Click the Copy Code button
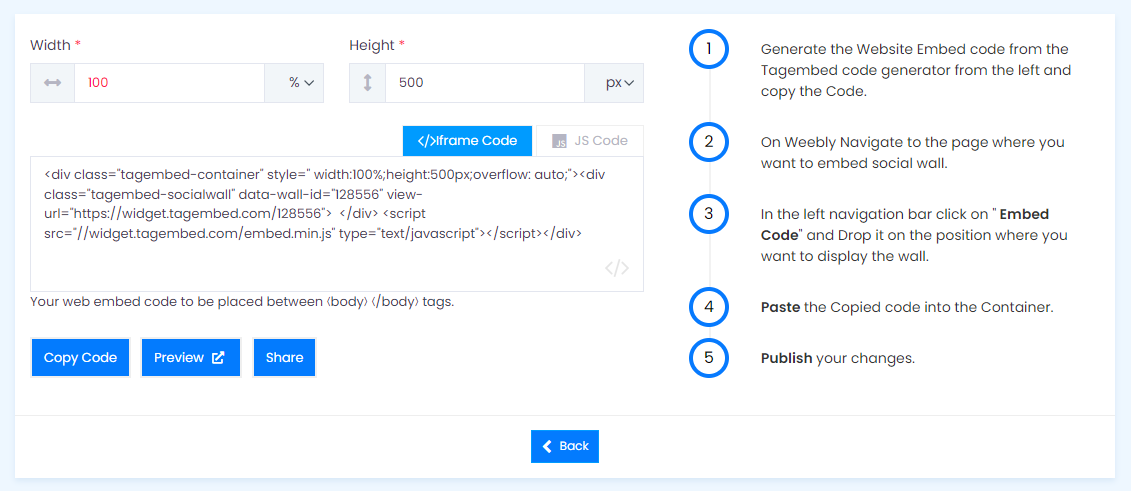The width and height of the screenshot is (1131, 491). click(80, 358)
